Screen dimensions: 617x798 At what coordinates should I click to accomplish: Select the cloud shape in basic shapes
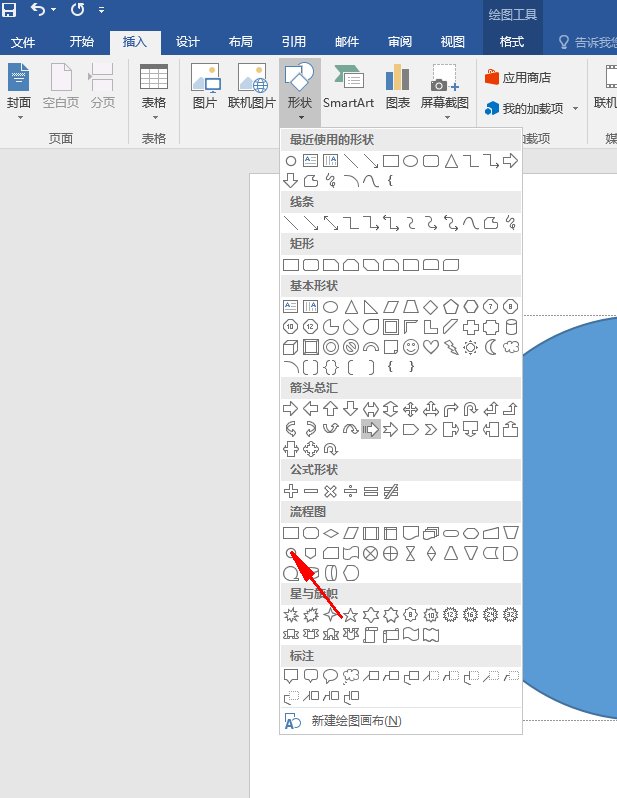(x=511, y=347)
